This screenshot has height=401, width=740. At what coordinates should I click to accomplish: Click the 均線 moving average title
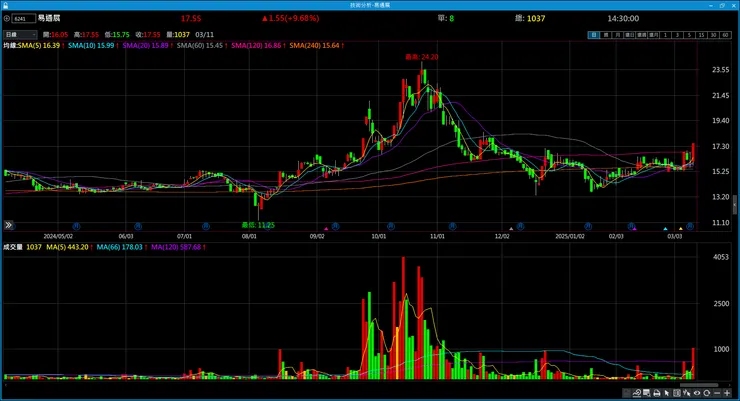(10, 46)
